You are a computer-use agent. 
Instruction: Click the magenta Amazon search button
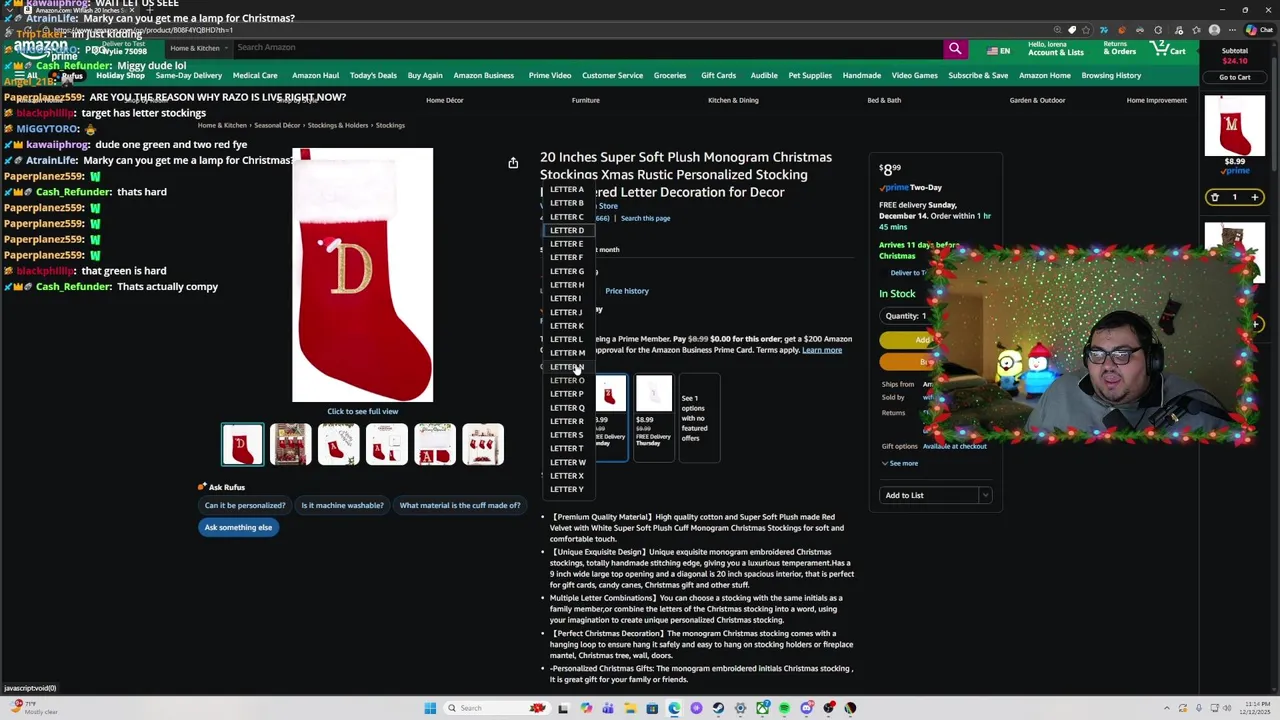coord(955,48)
